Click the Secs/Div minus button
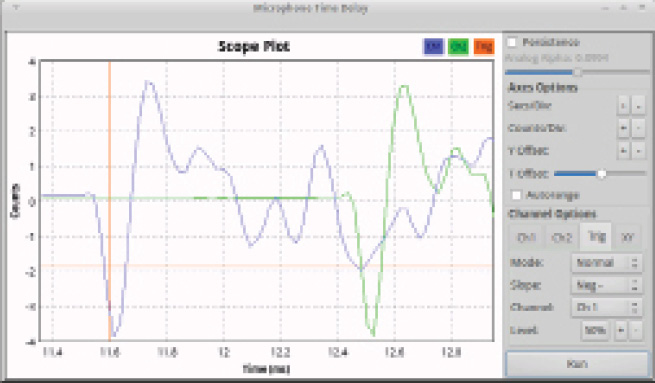 point(638,106)
